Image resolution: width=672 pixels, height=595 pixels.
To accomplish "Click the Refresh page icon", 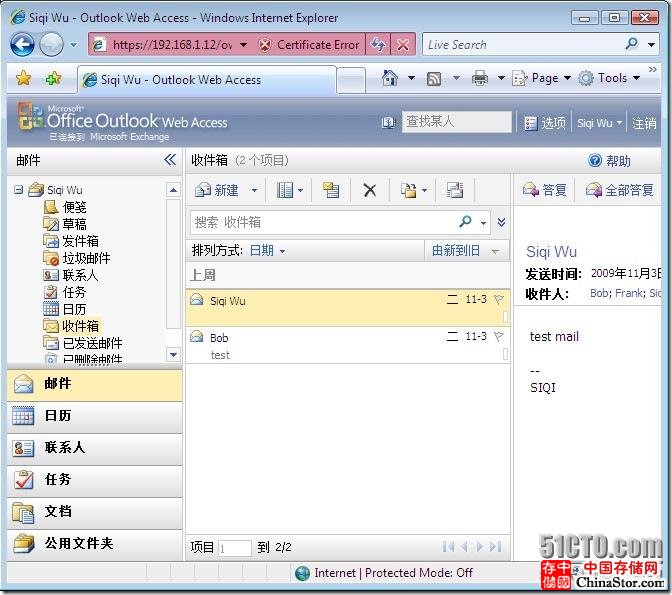I will [378, 45].
